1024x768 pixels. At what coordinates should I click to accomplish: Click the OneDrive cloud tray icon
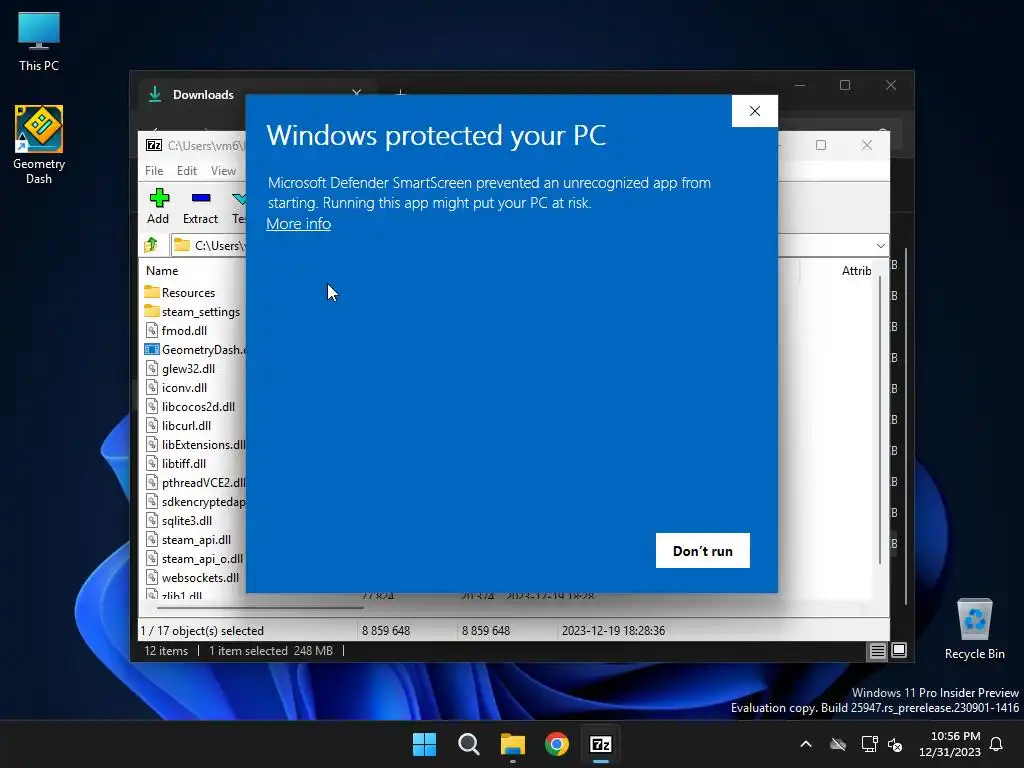(838, 744)
